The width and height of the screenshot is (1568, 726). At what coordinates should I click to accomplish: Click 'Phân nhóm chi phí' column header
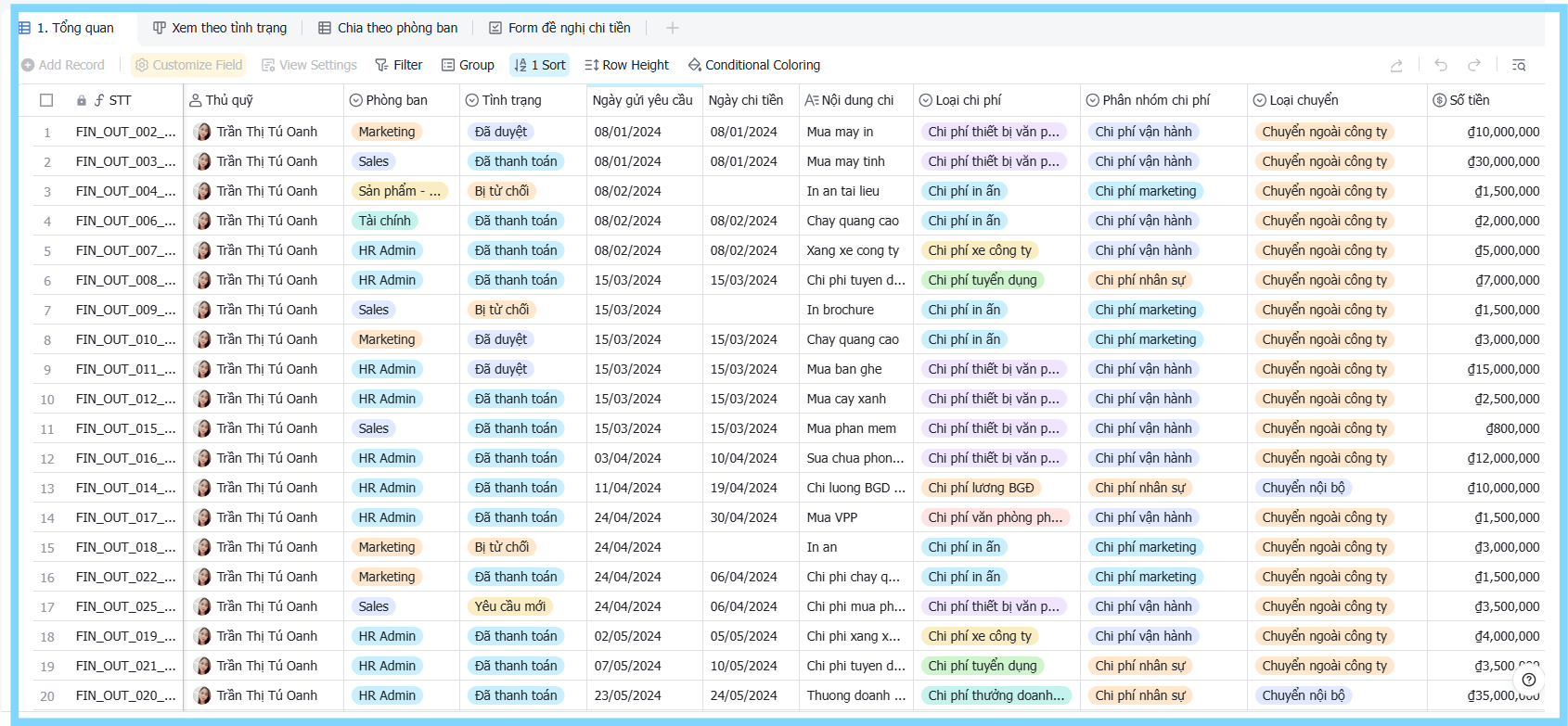(1163, 100)
